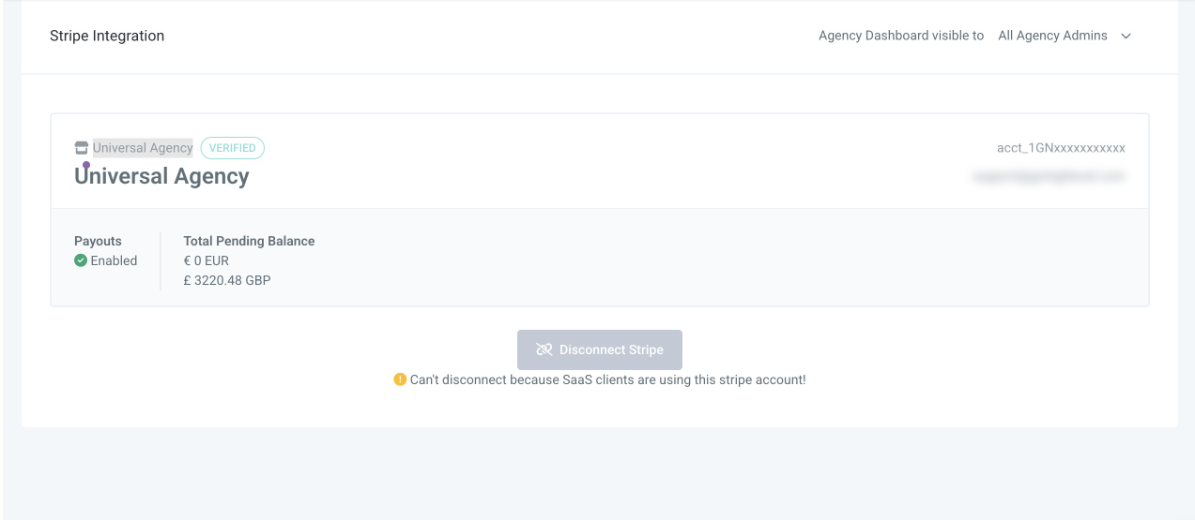Click the large Universal Agency heading
This screenshot has height=520, width=1195.
coord(162,176)
